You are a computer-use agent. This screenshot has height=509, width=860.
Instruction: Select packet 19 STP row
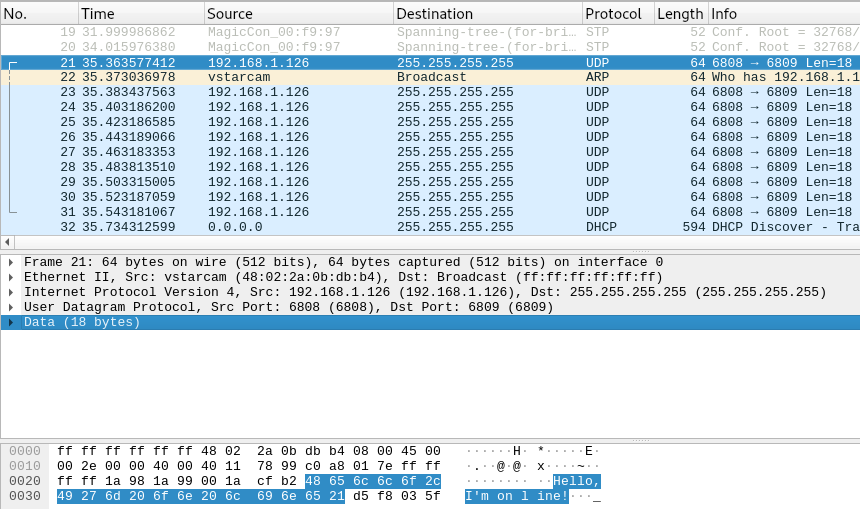click(430, 32)
